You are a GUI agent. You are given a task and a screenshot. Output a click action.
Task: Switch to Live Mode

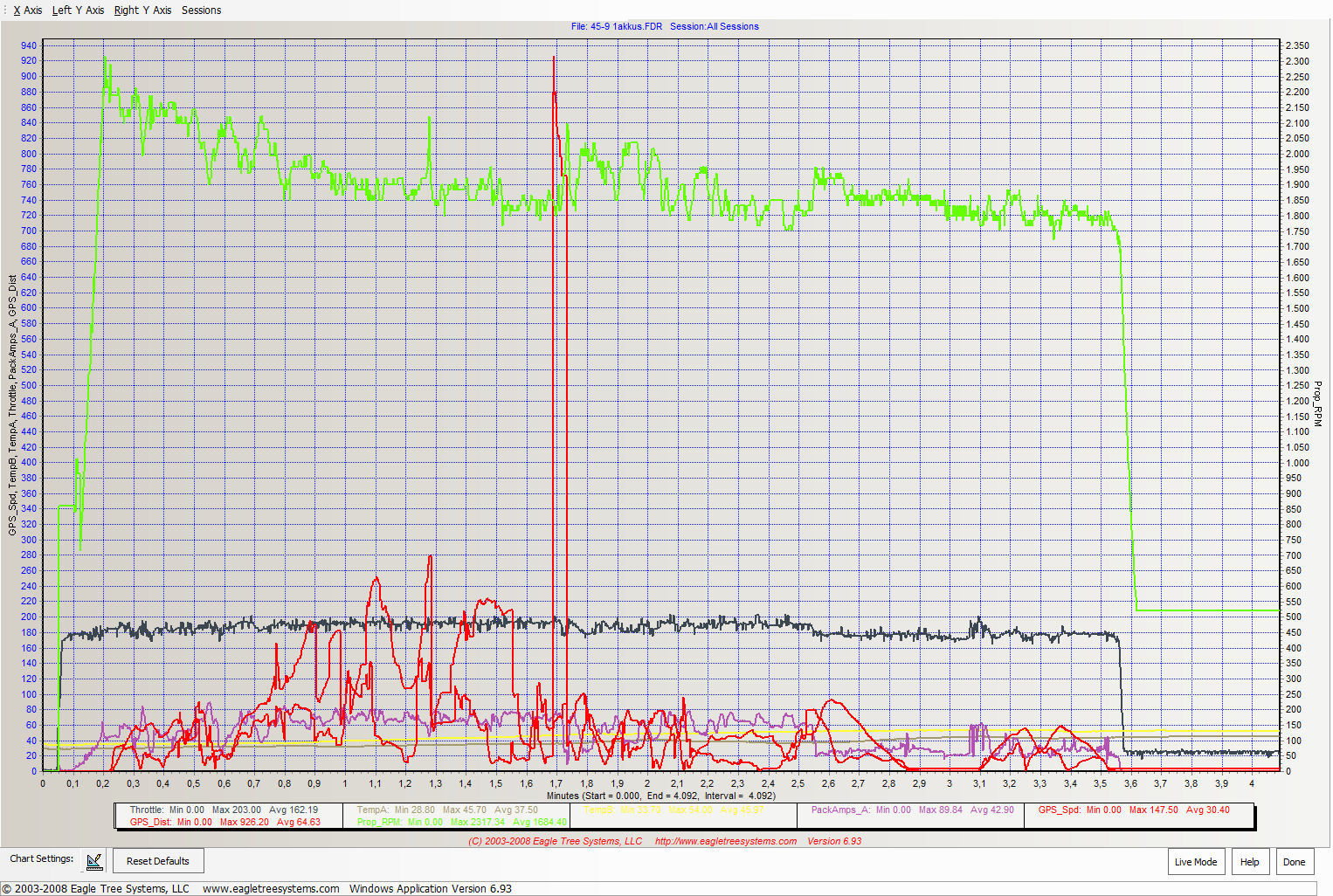[1195, 862]
